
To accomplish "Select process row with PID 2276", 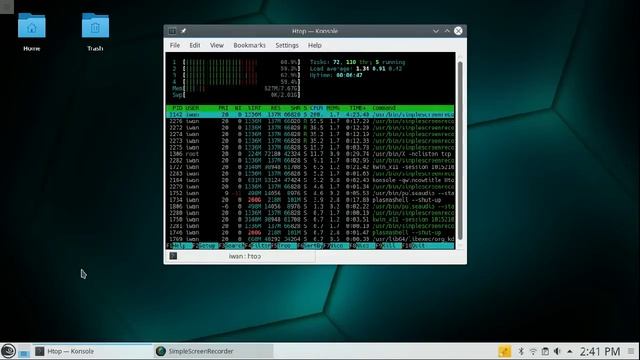I will click(x=310, y=121).
